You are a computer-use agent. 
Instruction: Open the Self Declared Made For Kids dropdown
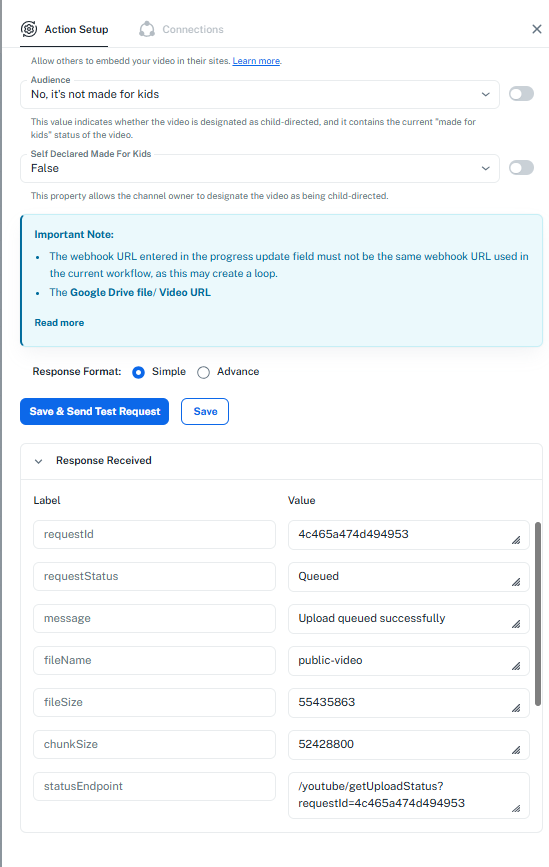click(x=260, y=169)
